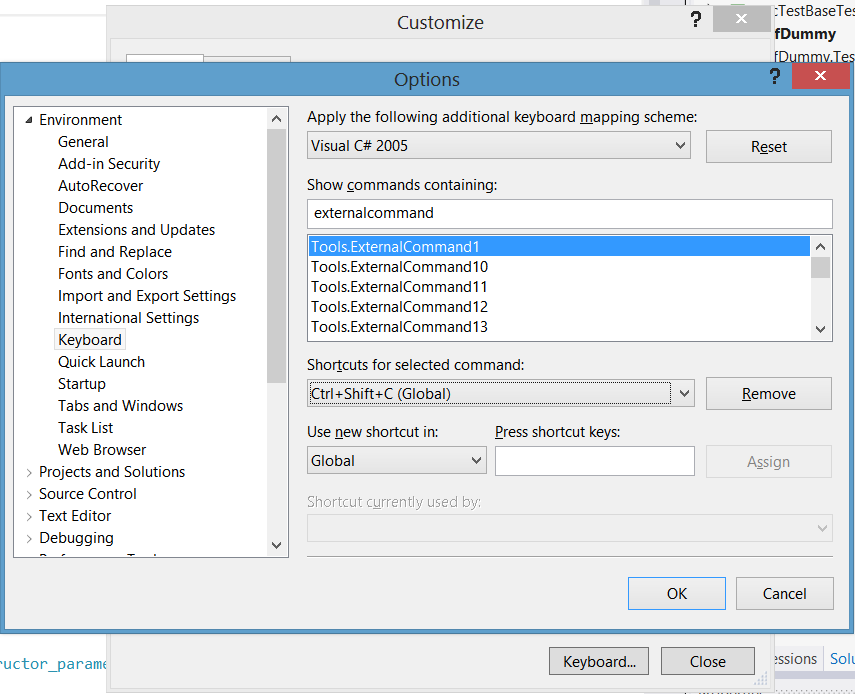
Task: Select Quick Launch in the tree
Action: pyautogui.click(x=101, y=362)
